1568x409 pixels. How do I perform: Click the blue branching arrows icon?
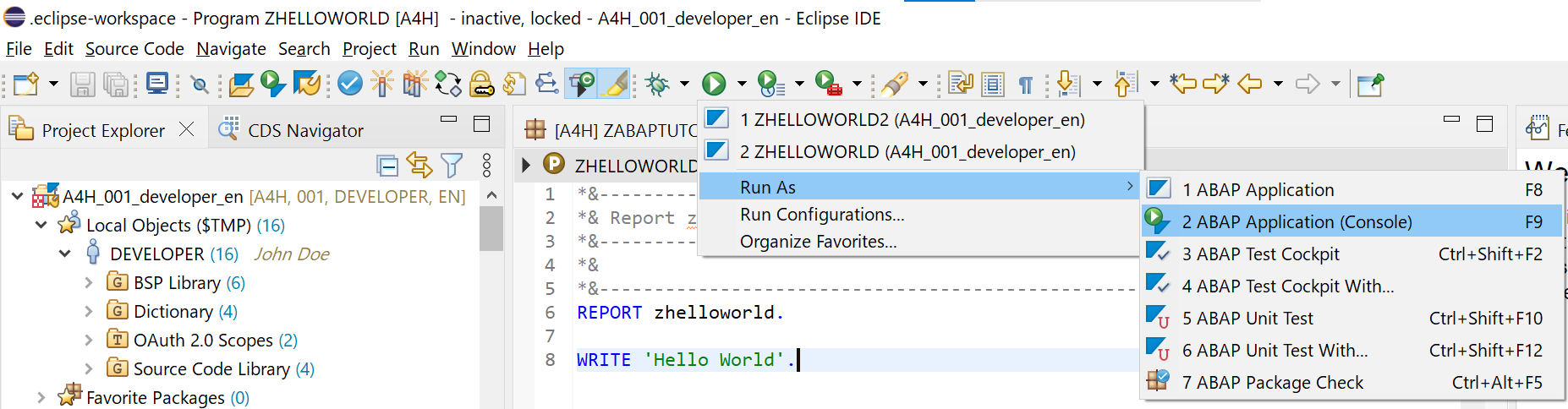tap(547, 83)
